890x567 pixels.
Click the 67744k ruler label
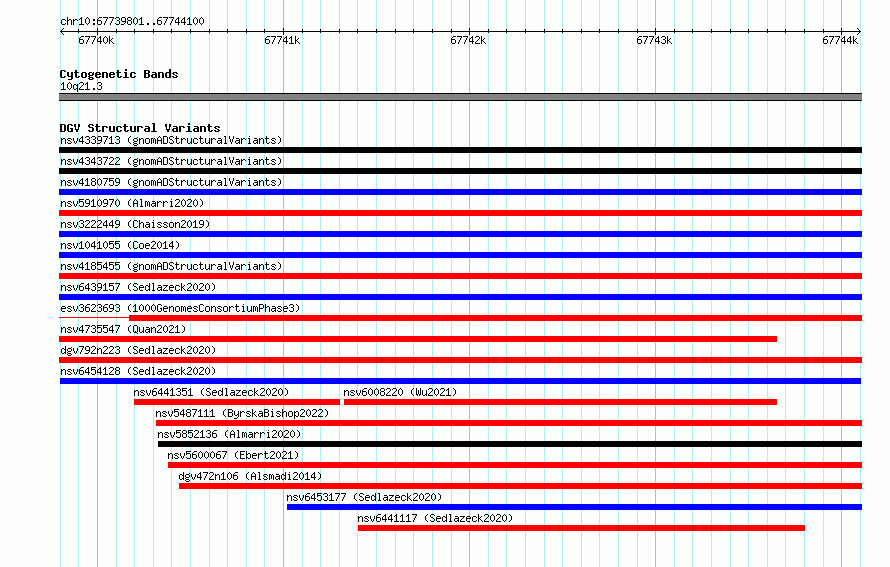[x=840, y=40]
